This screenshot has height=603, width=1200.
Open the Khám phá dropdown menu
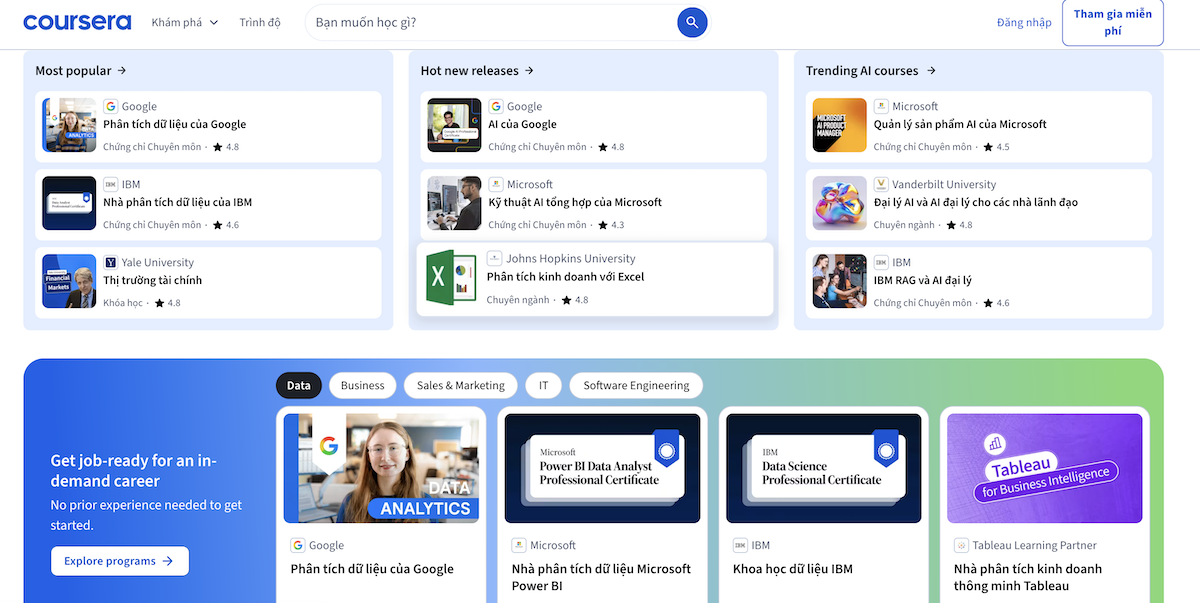click(x=185, y=22)
